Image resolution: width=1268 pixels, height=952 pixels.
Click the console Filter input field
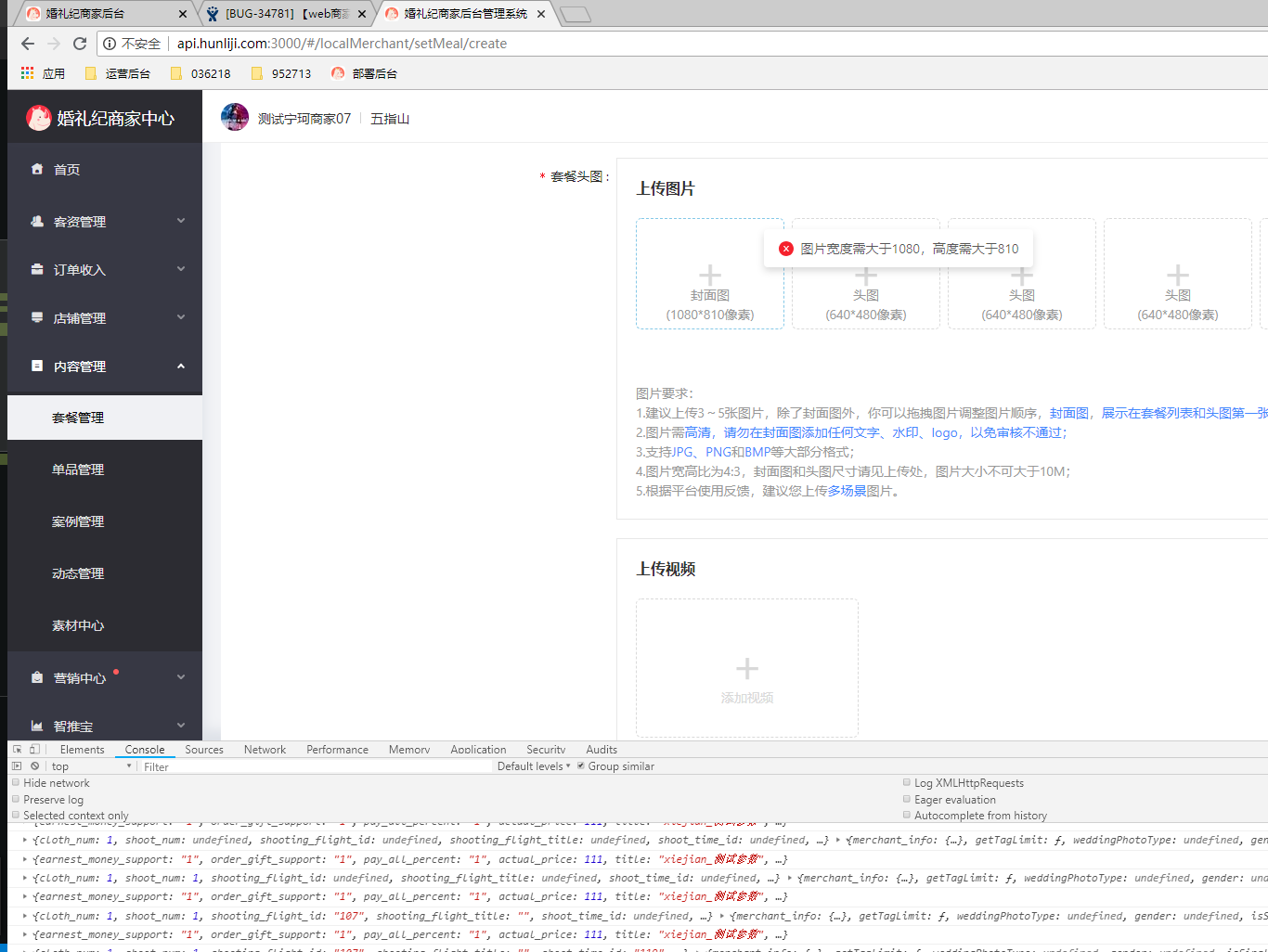(316, 766)
